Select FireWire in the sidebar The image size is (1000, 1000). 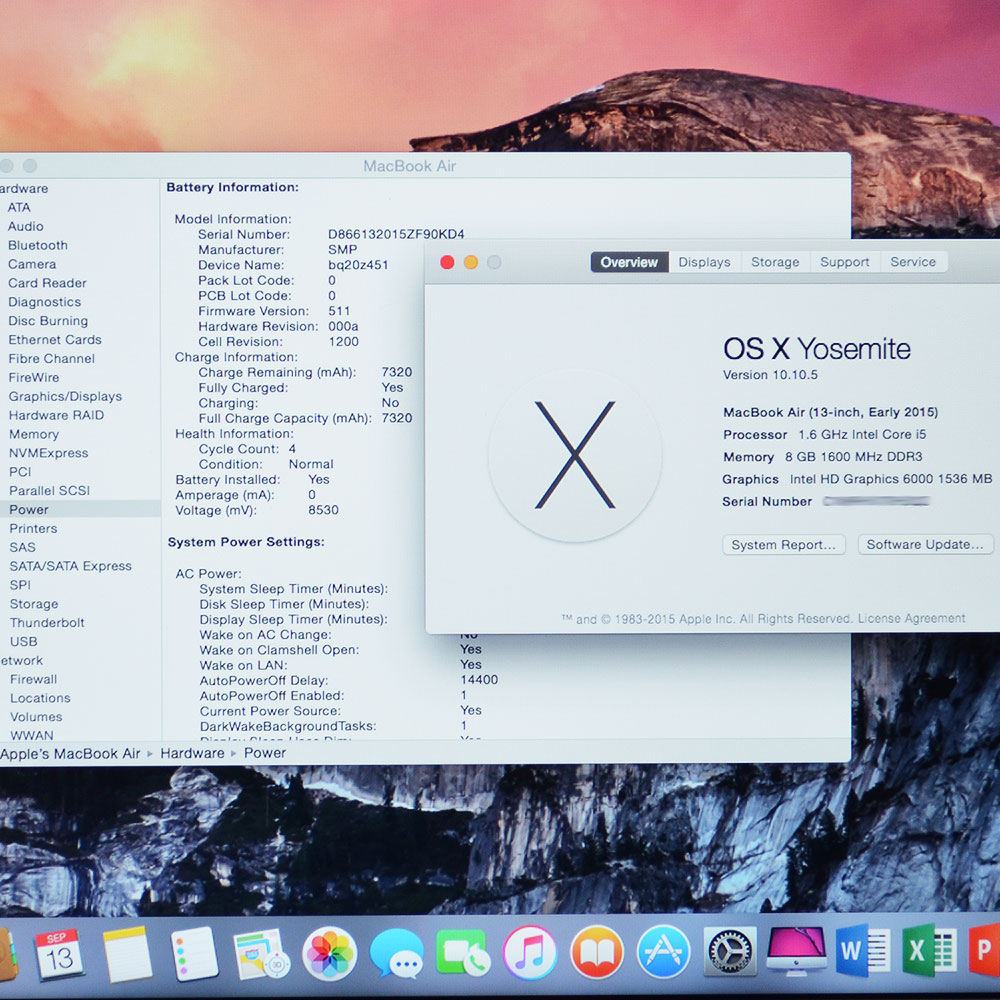point(34,378)
